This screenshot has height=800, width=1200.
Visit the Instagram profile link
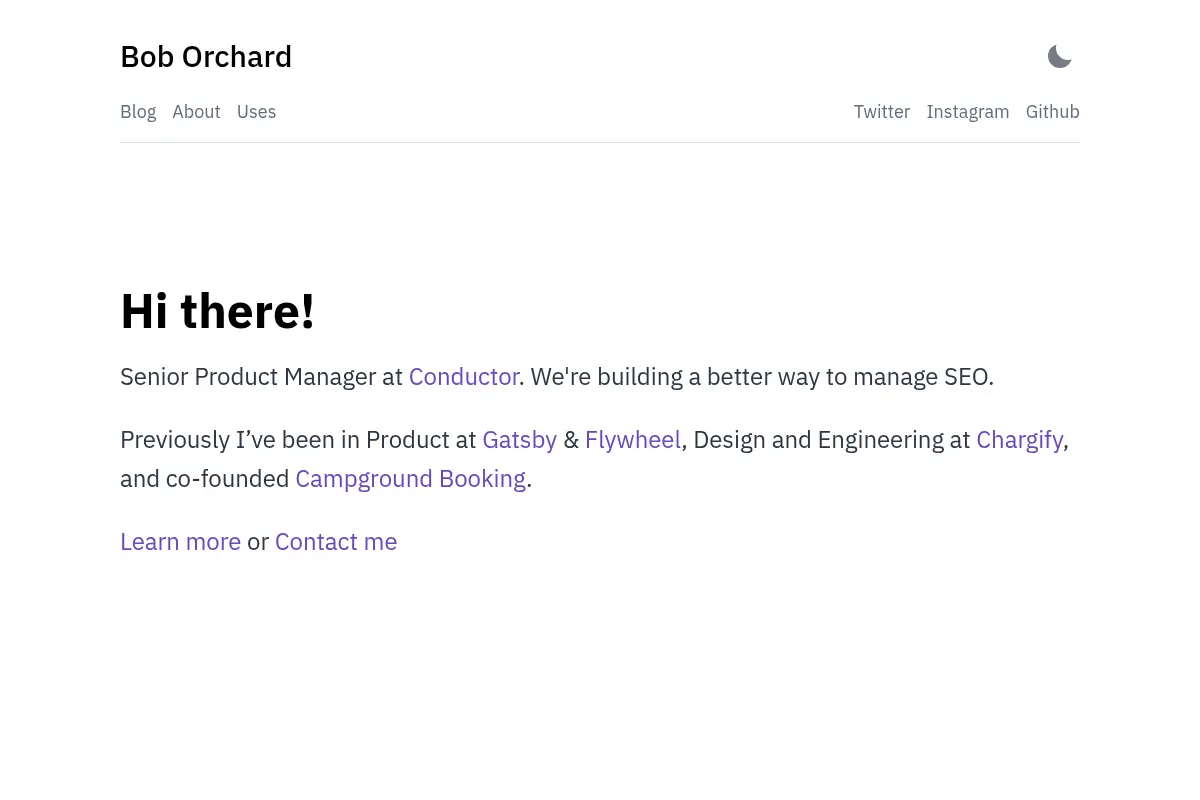968,112
